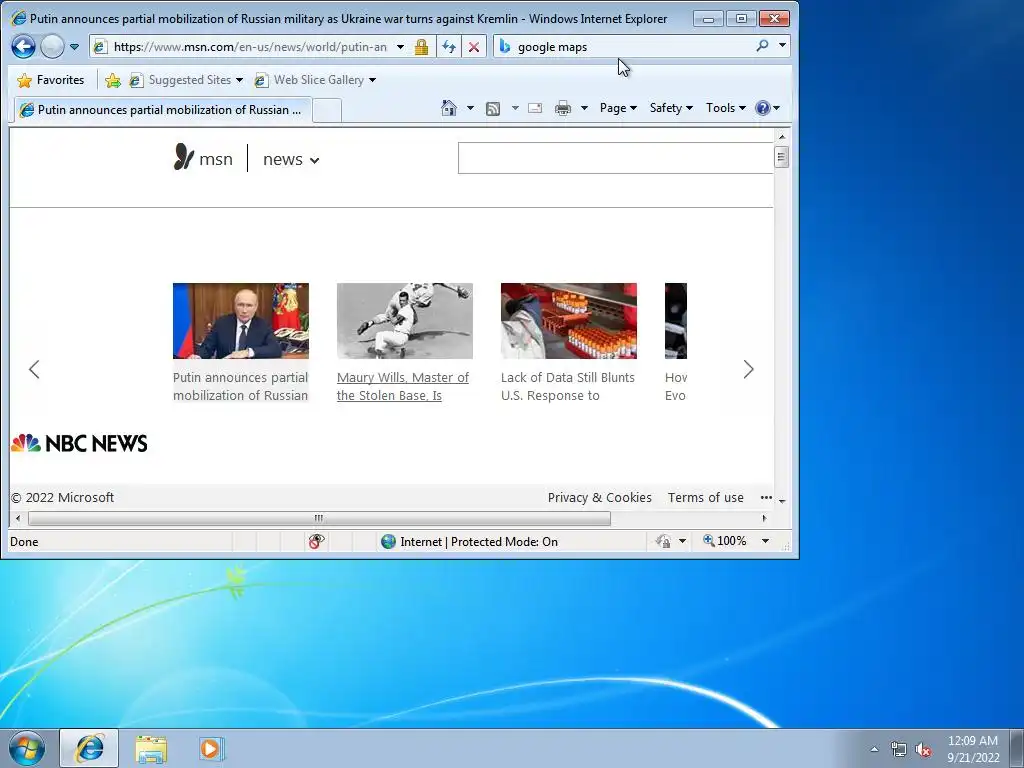Open Suggested Sites in favorites bar
This screenshot has width=1024, height=768.
pos(186,80)
